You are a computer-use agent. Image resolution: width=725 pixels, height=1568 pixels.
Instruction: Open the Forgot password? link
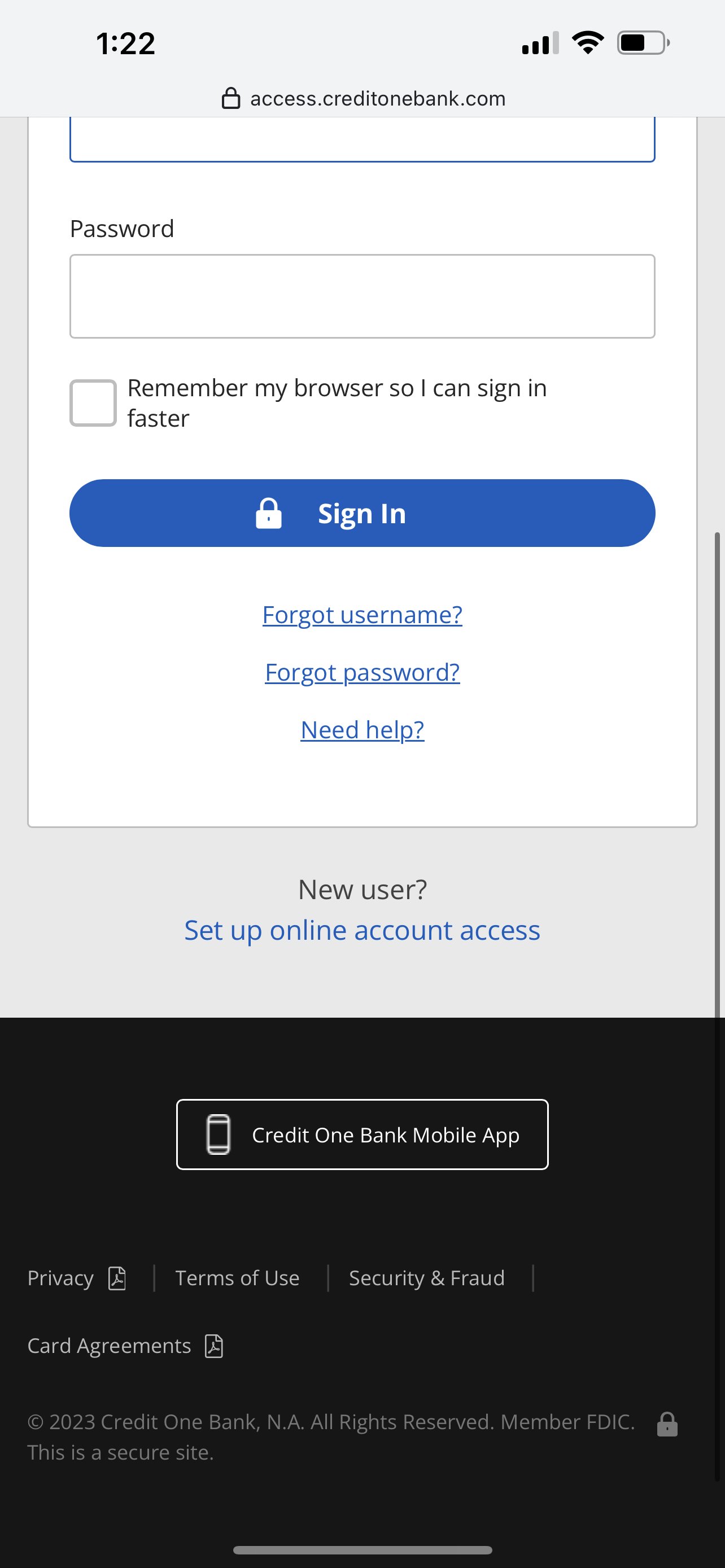click(x=362, y=672)
